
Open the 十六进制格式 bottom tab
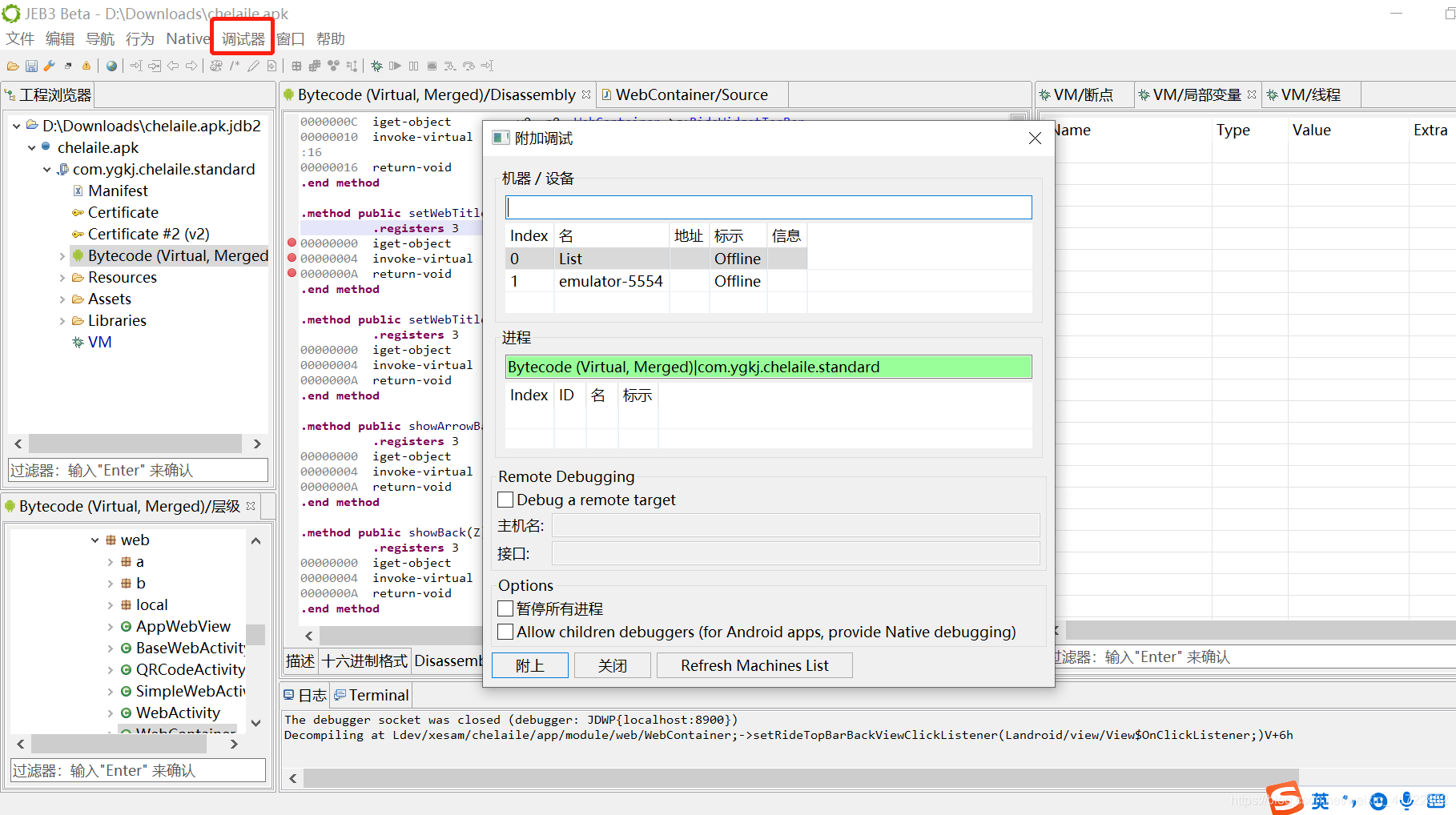pos(364,660)
